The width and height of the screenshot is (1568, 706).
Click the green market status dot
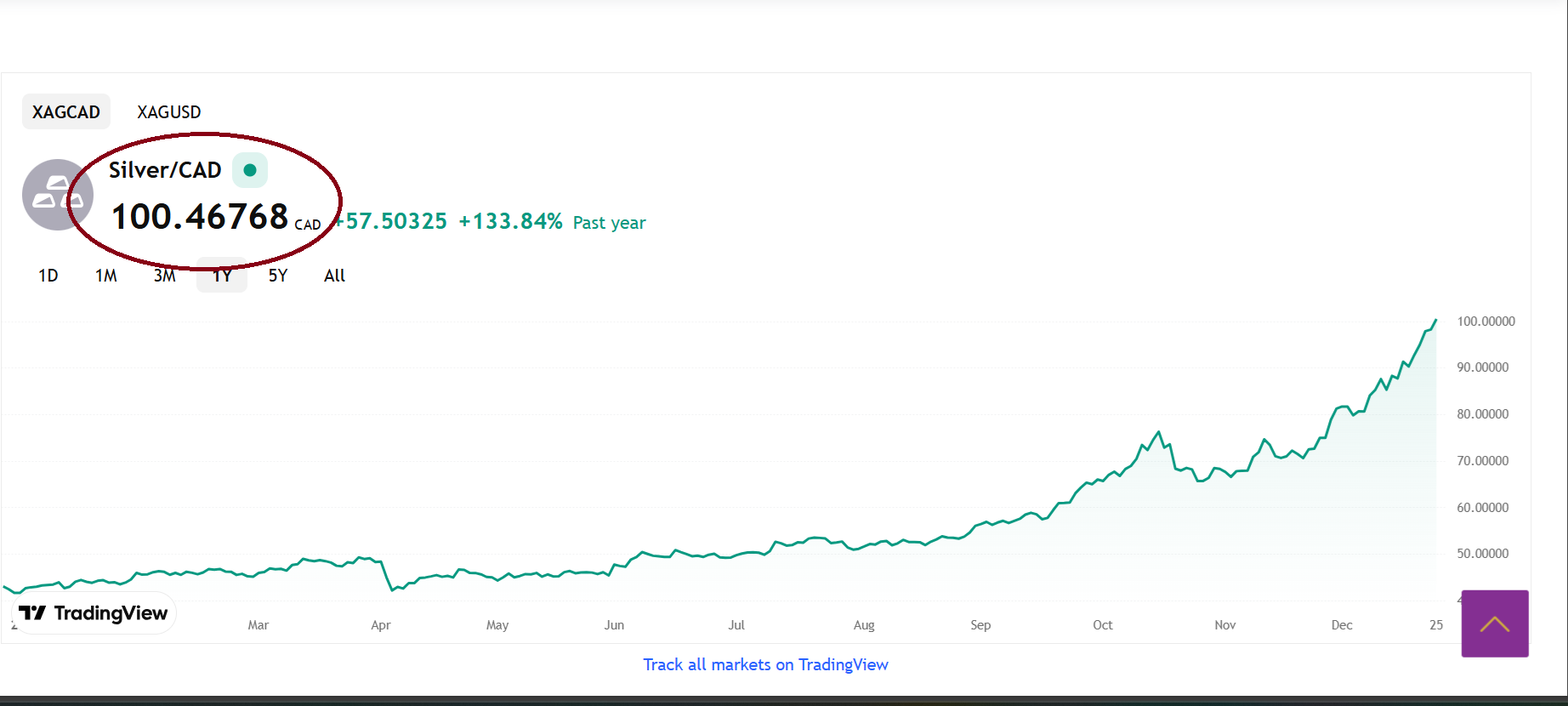coord(250,170)
